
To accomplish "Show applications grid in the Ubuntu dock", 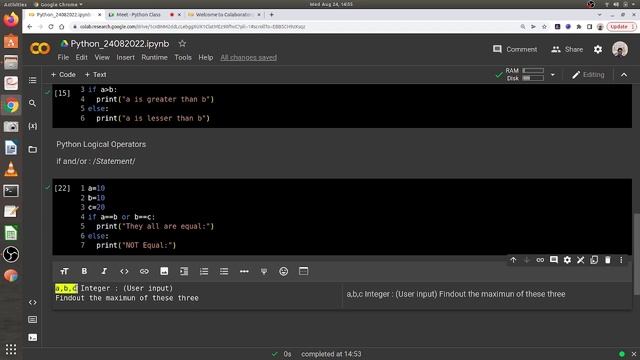I will (x=11, y=349).
